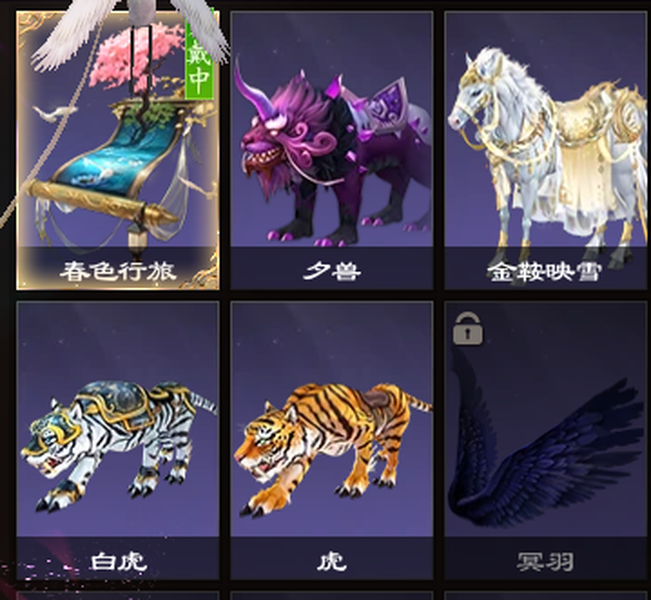Select the 春色行旅 flying scroll mount
This screenshot has height=600, width=651.
point(118,150)
